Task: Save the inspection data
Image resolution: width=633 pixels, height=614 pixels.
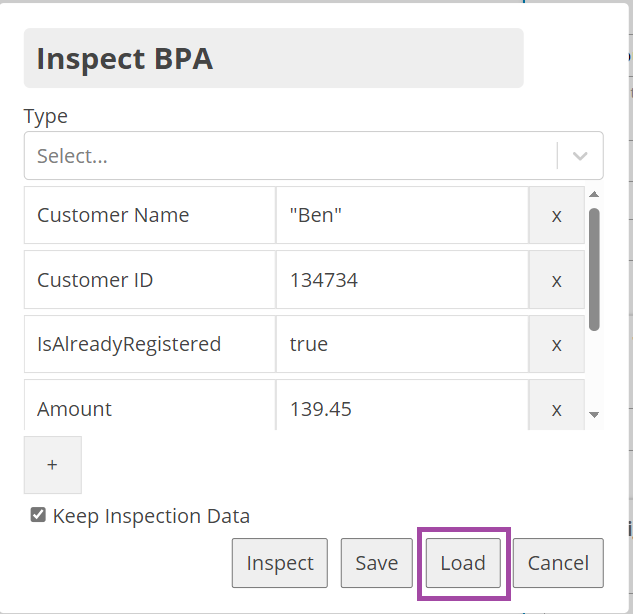Action: (376, 563)
